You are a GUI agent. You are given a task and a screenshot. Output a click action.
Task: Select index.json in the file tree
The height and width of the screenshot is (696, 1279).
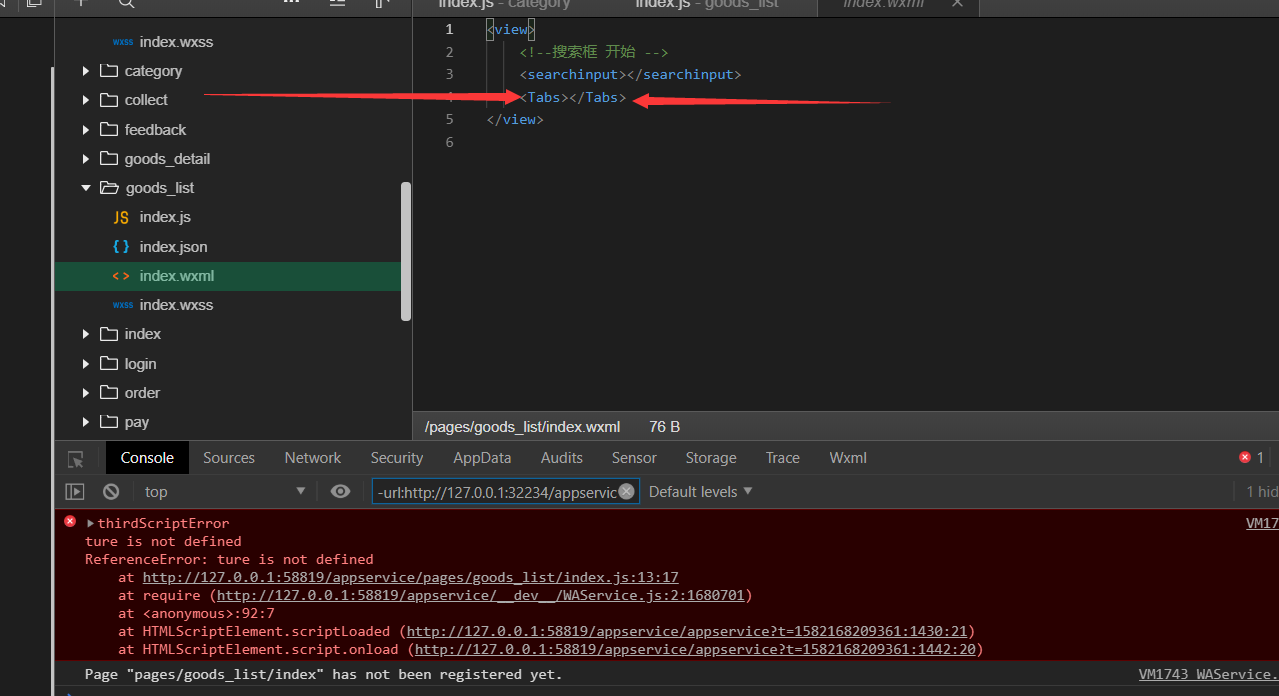(x=174, y=246)
